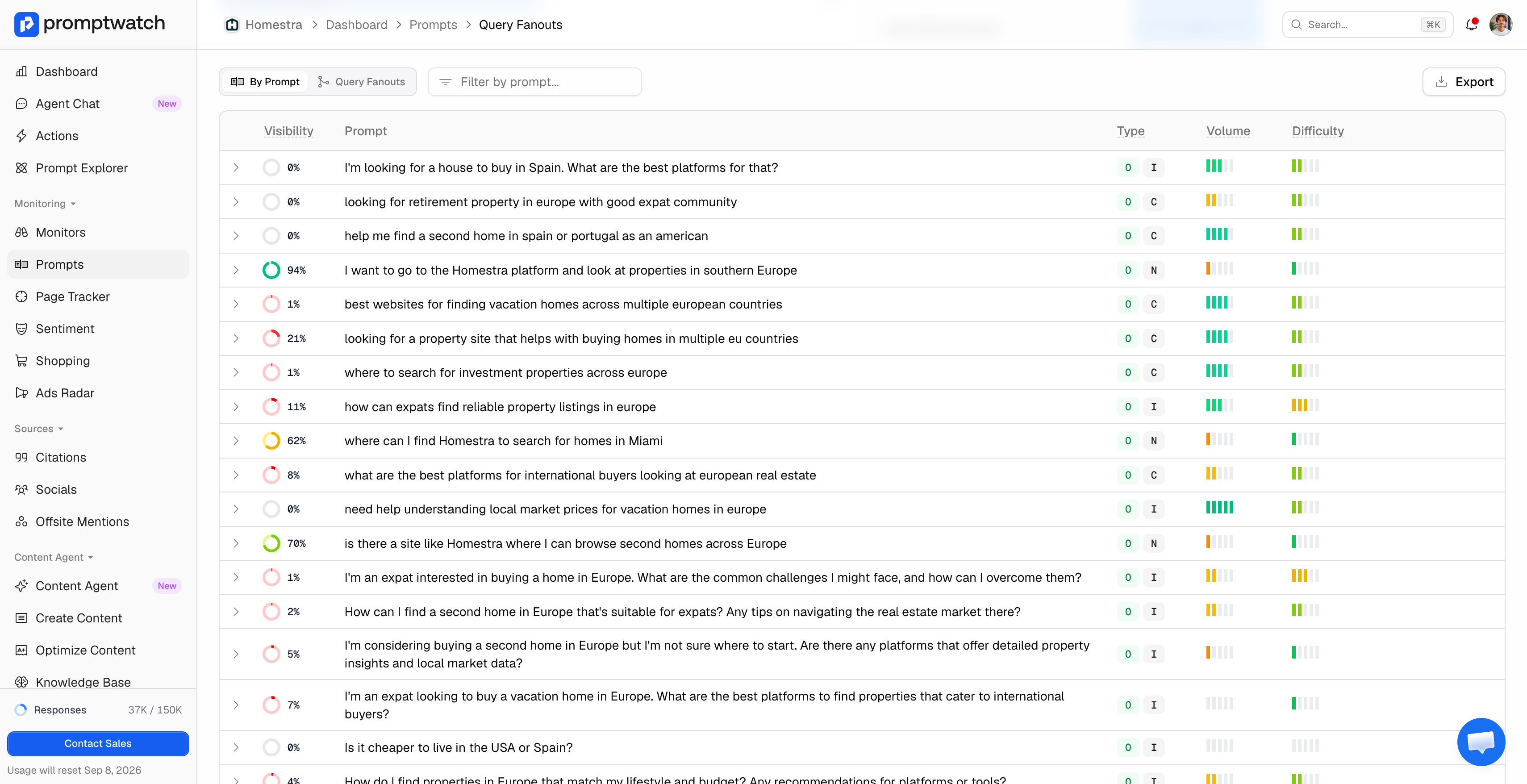The width and height of the screenshot is (1527, 784).
Task: Click 'Usage will reset Sep 8, 2026'
Action: coord(74,770)
